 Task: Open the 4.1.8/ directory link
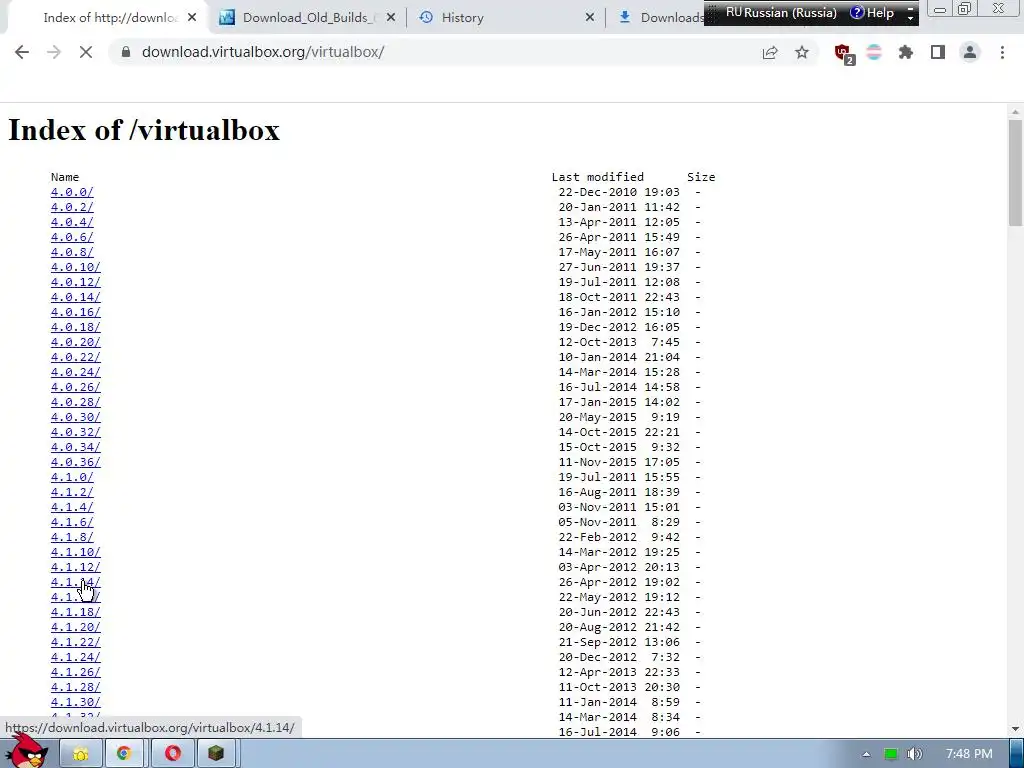tap(72, 537)
